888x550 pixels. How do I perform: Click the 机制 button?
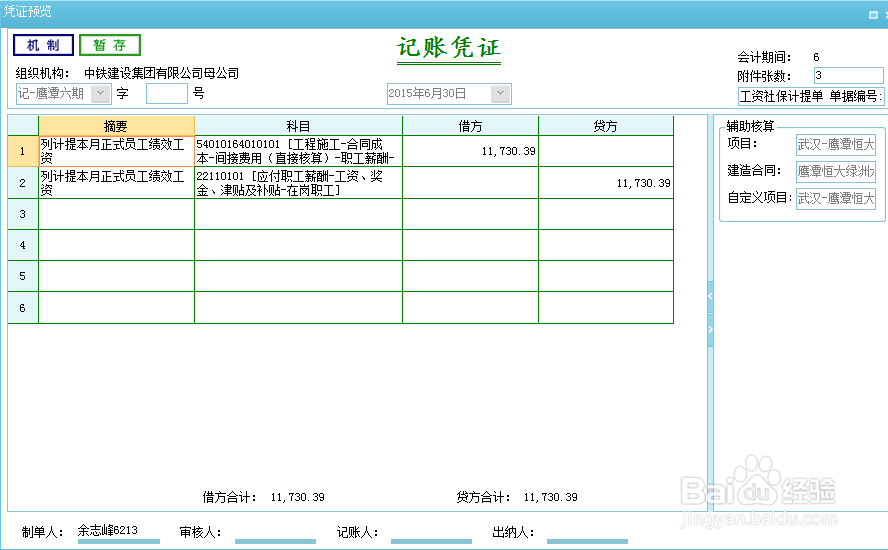tap(44, 45)
